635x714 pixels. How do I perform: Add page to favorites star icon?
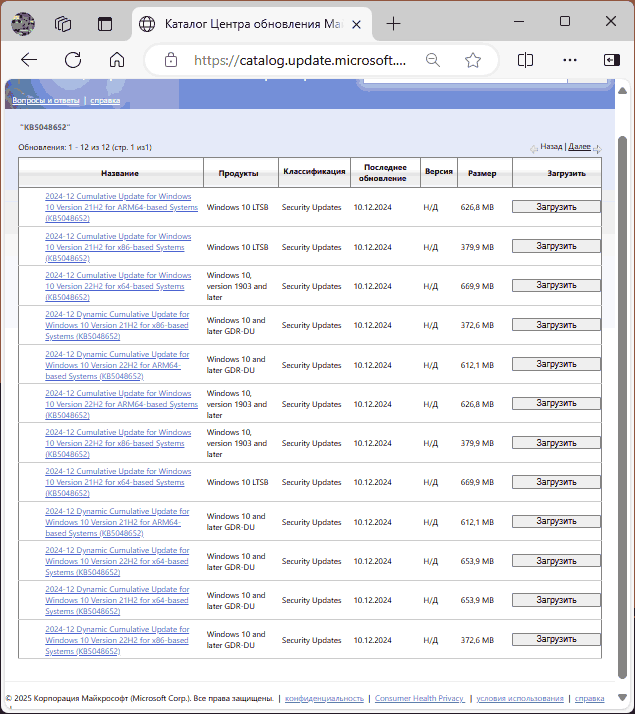pos(473,60)
